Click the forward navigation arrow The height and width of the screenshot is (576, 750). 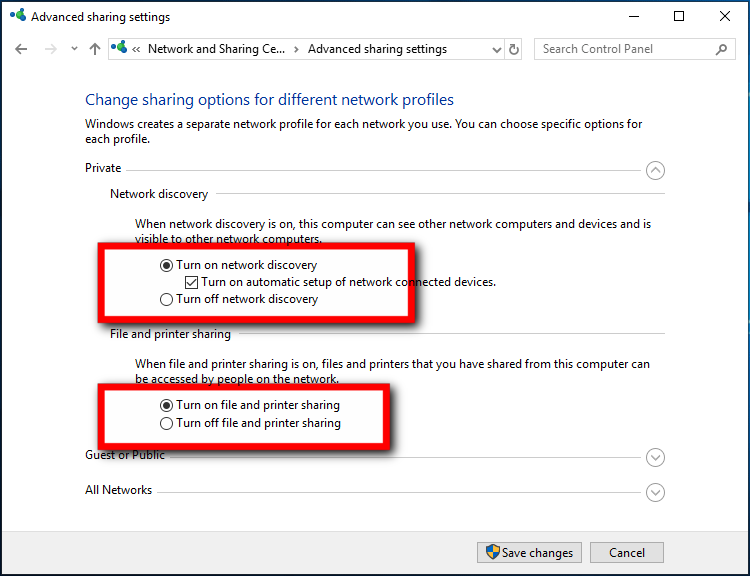(x=51, y=49)
